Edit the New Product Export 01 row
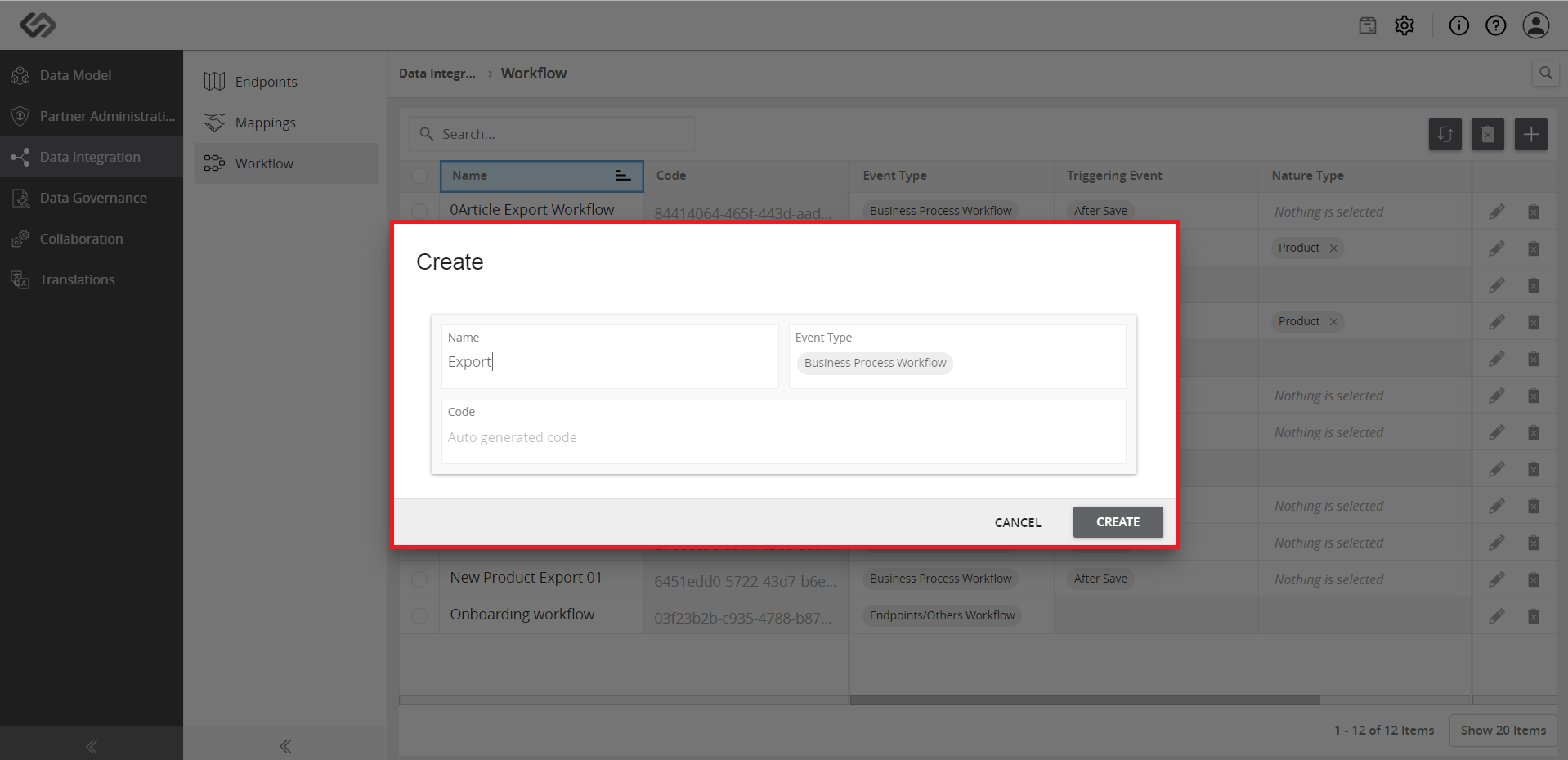Viewport: 1568px width, 760px height. click(x=1497, y=579)
